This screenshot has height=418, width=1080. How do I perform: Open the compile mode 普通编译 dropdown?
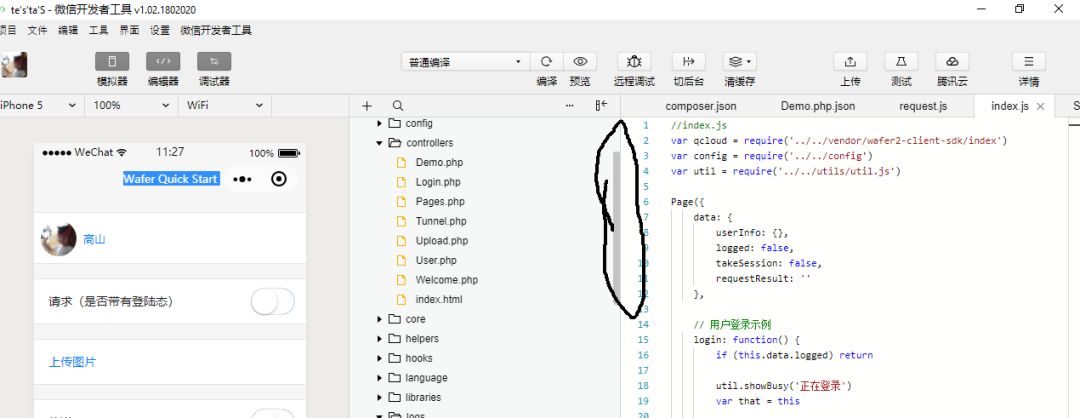pos(466,62)
